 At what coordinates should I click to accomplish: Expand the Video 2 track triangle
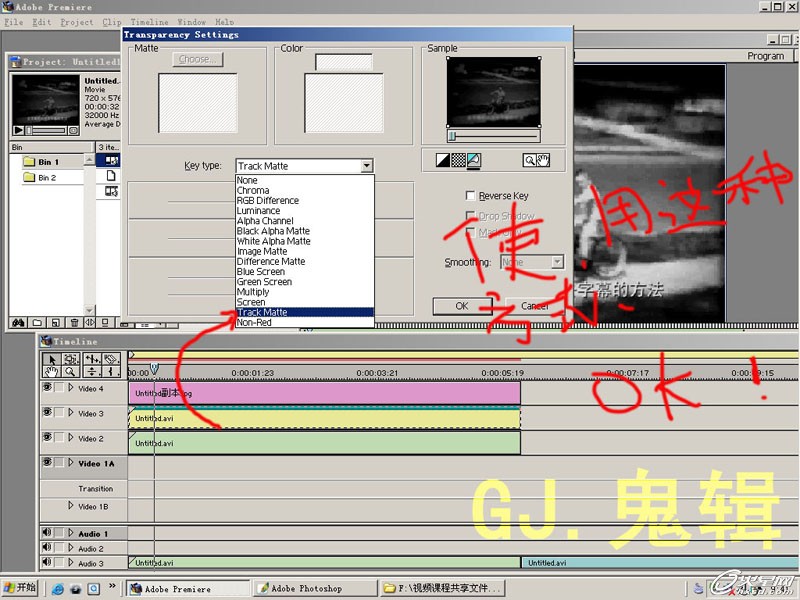coord(70,438)
